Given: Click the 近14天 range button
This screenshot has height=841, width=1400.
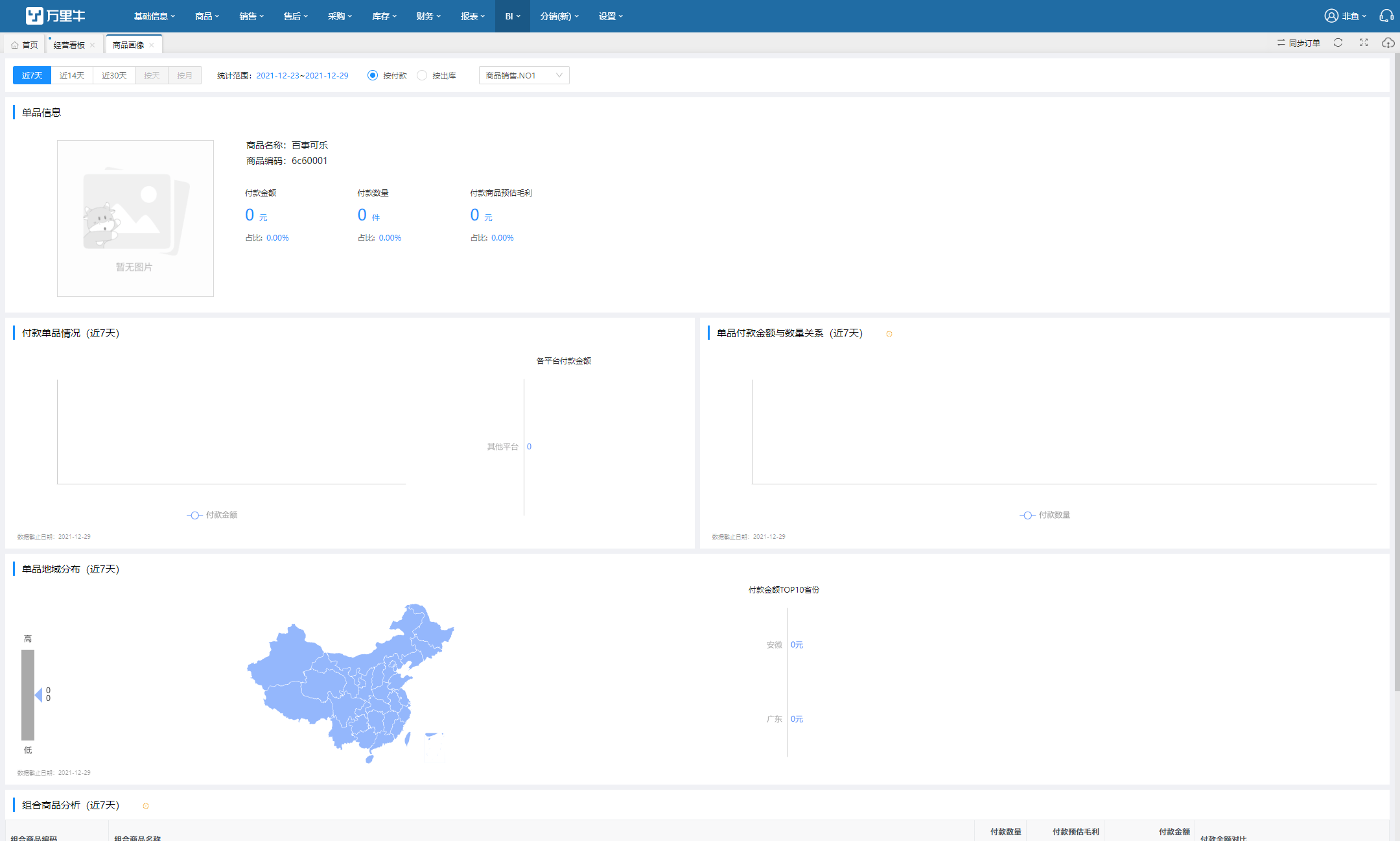Looking at the screenshot, I should point(72,75).
